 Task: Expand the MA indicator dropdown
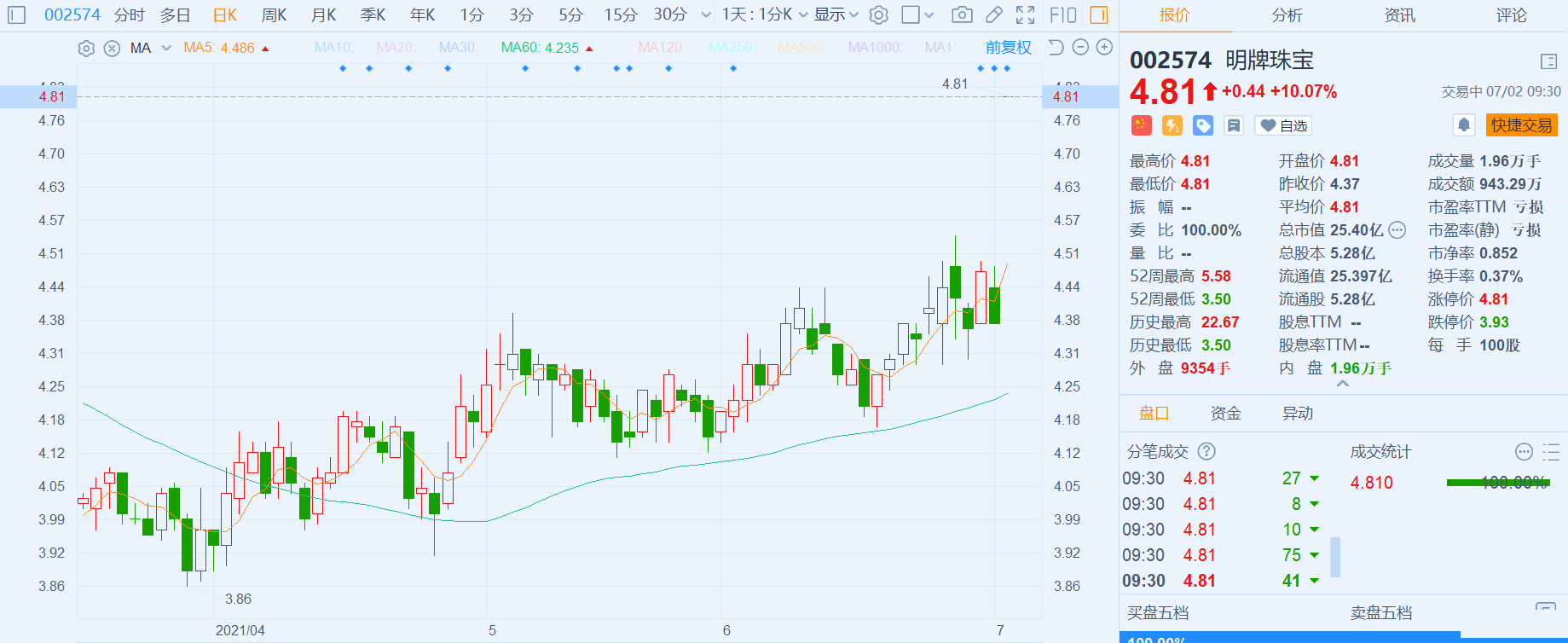[166, 49]
